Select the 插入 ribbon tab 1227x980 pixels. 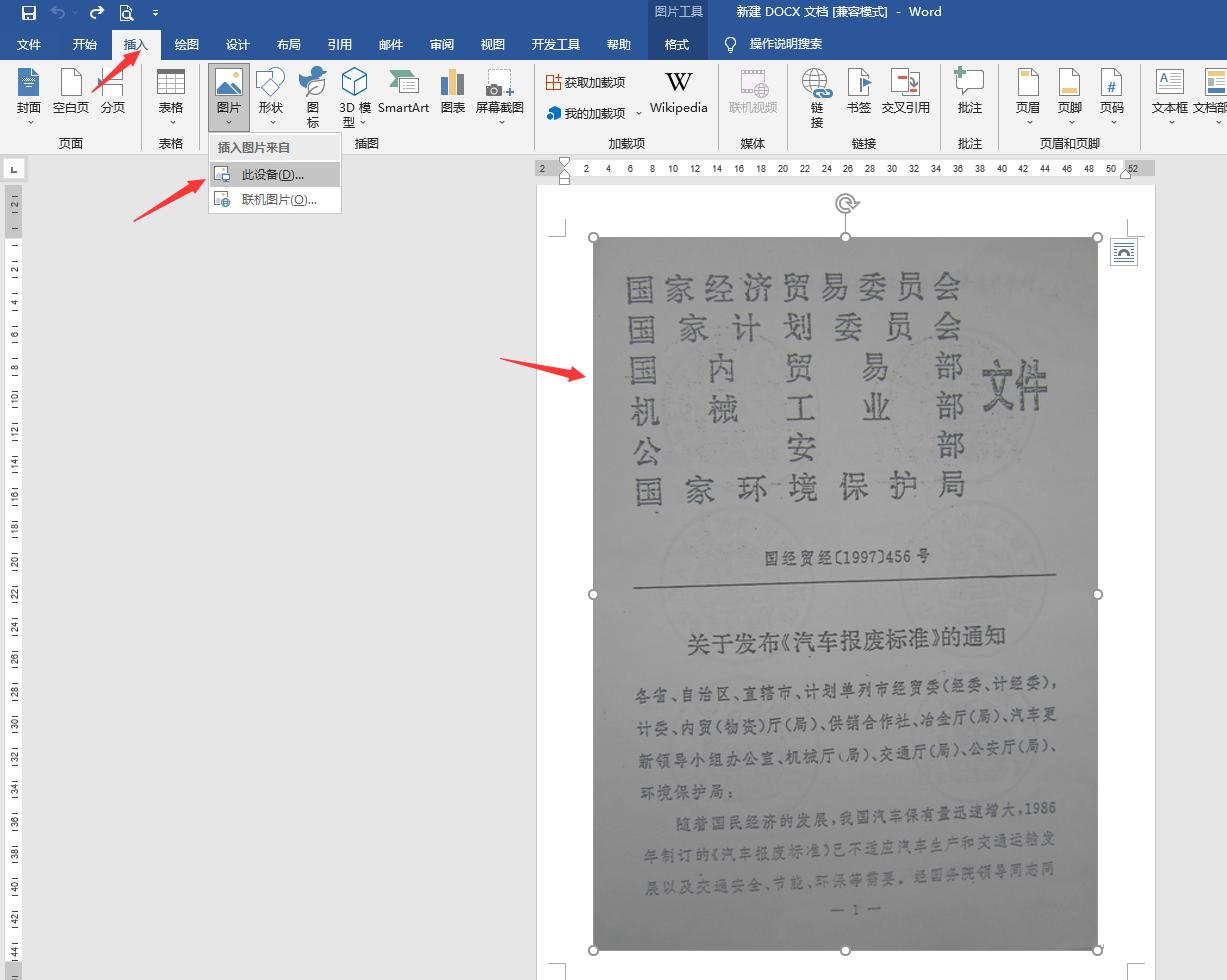point(136,44)
